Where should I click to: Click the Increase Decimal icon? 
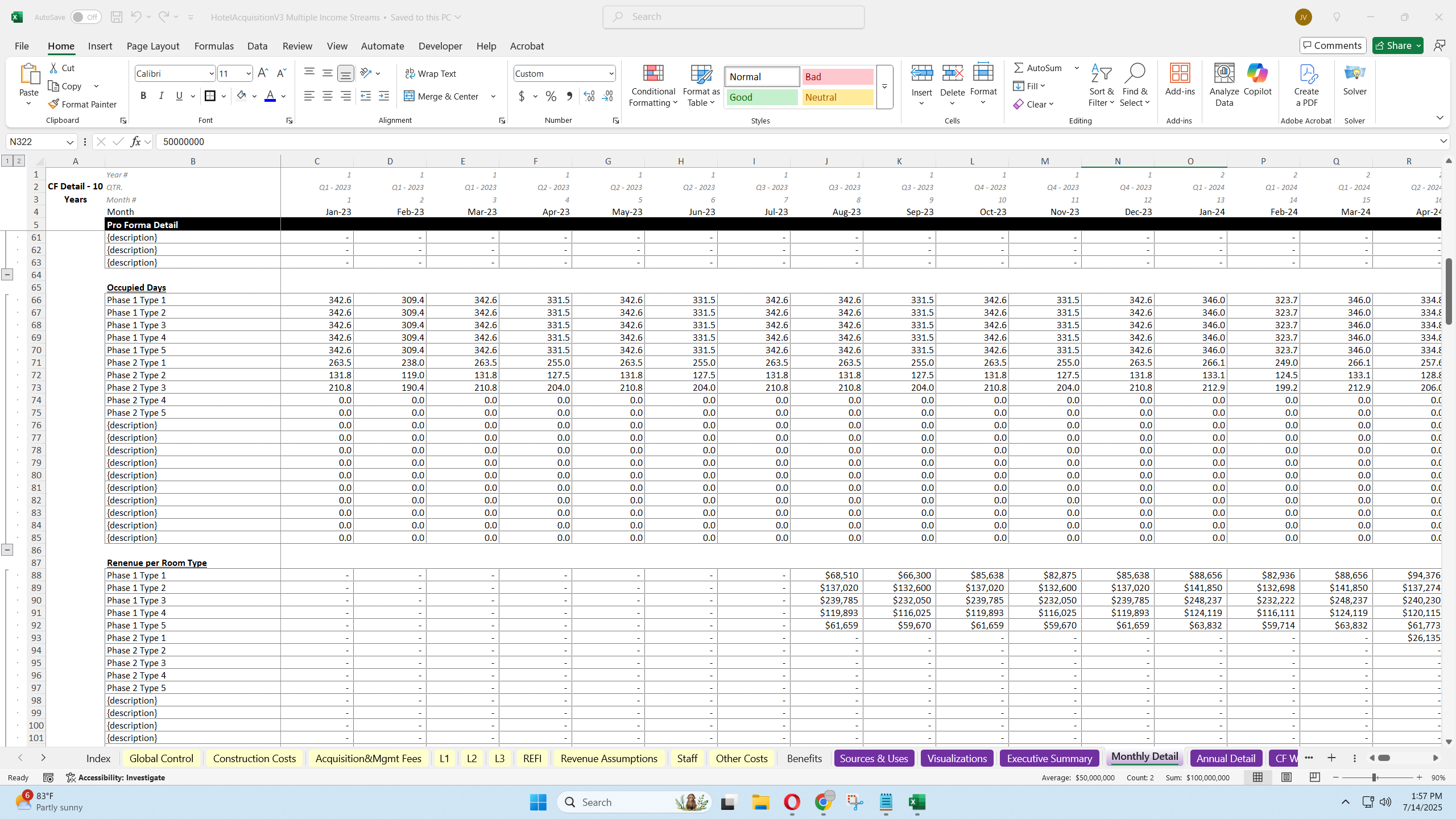[x=589, y=96]
